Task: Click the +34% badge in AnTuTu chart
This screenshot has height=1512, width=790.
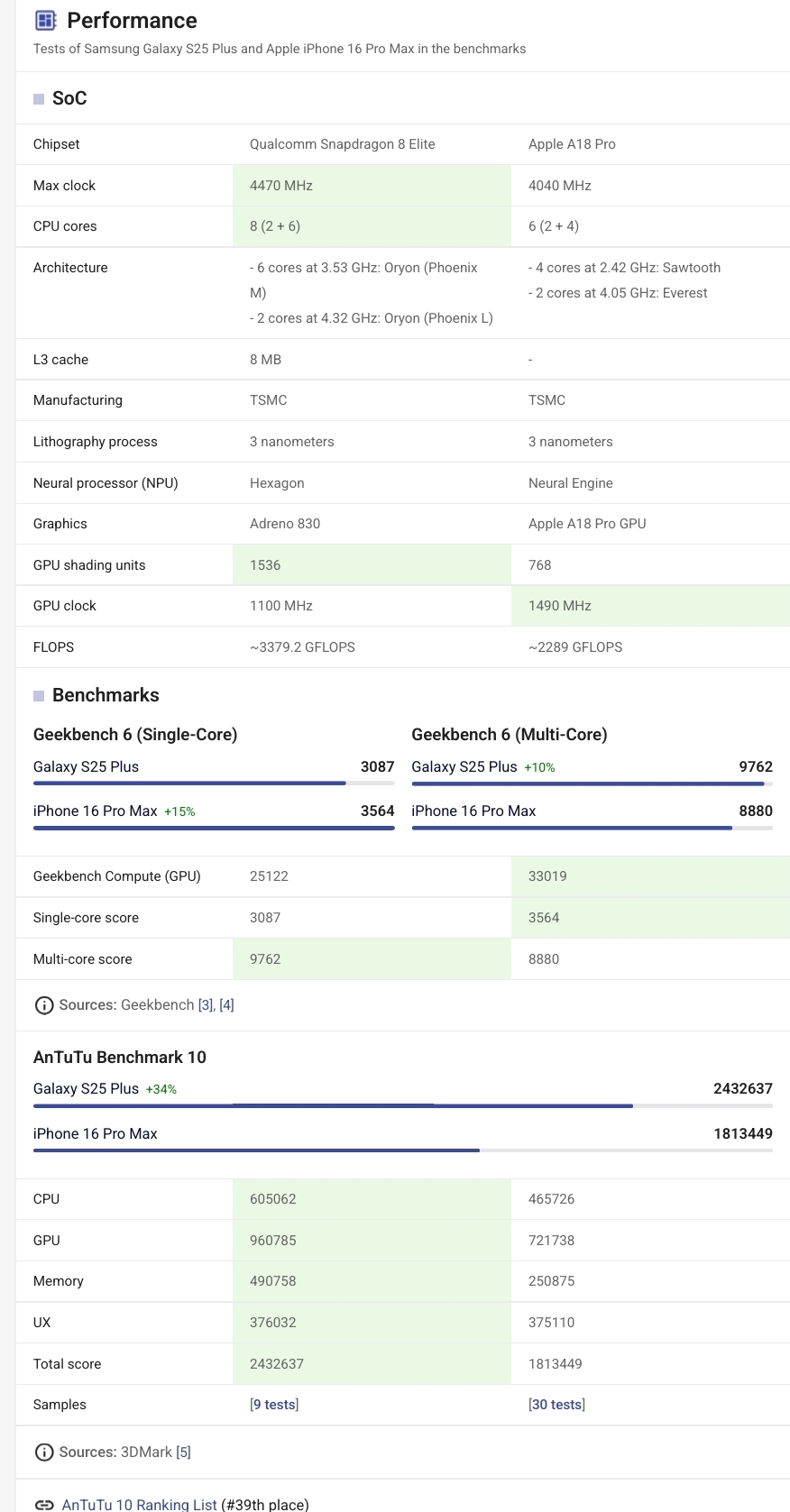Action: (x=161, y=1089)
